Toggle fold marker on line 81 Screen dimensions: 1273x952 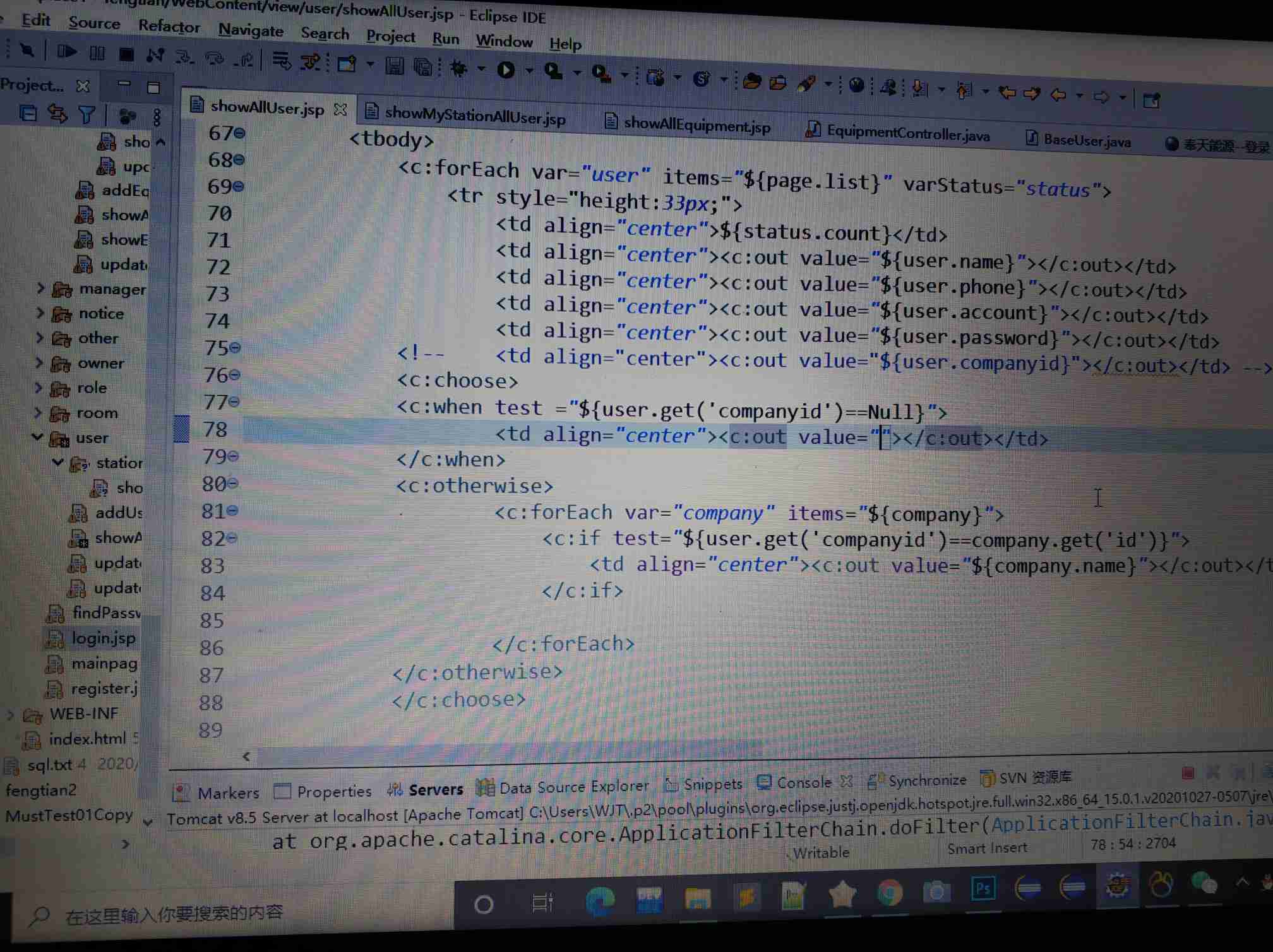[233, 511]
